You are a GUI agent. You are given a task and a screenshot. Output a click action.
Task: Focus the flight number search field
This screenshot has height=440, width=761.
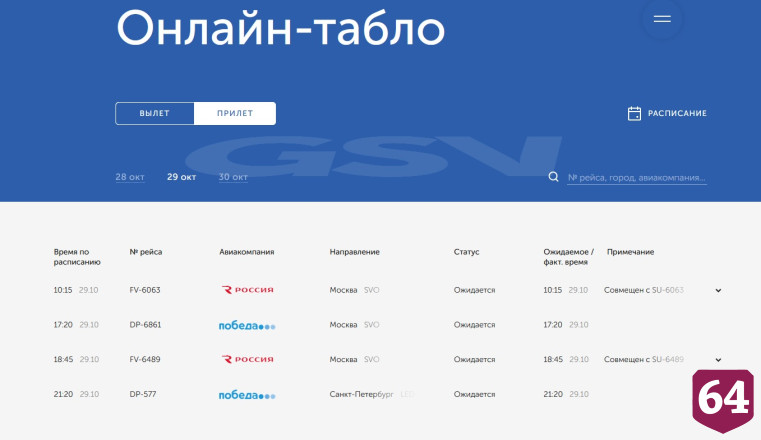637,178
